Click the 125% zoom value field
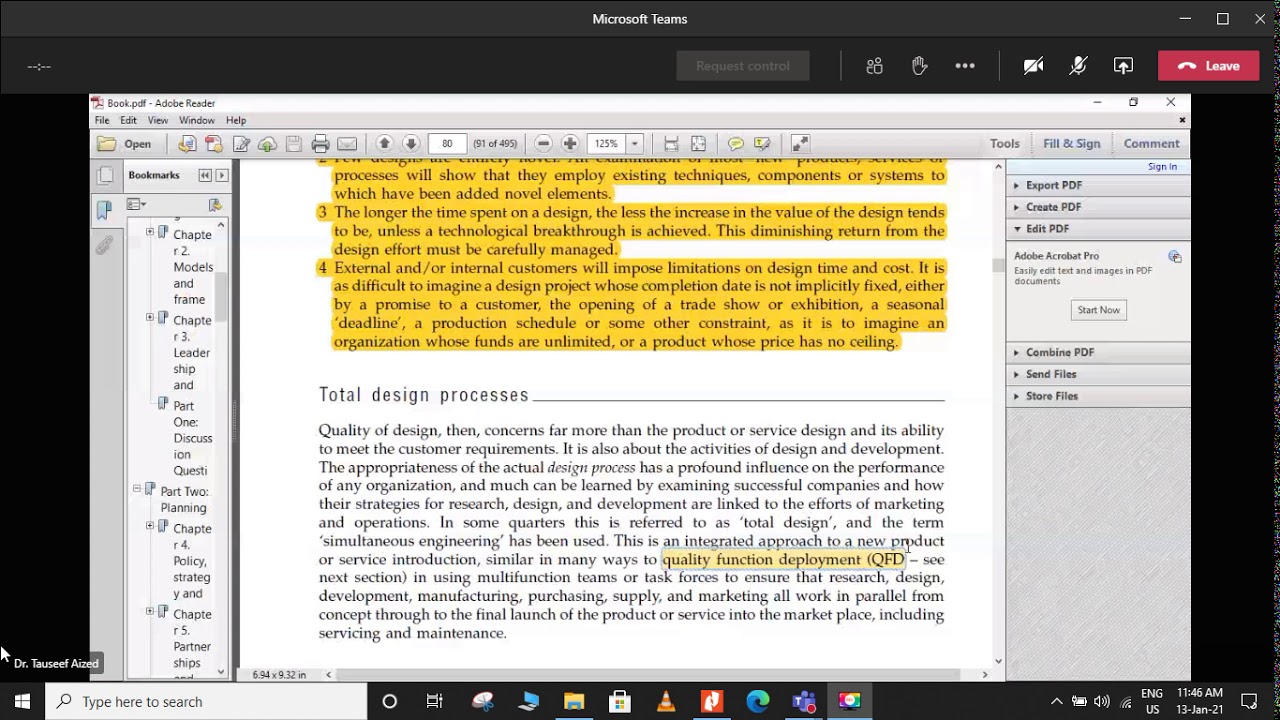 coord(606,144)
